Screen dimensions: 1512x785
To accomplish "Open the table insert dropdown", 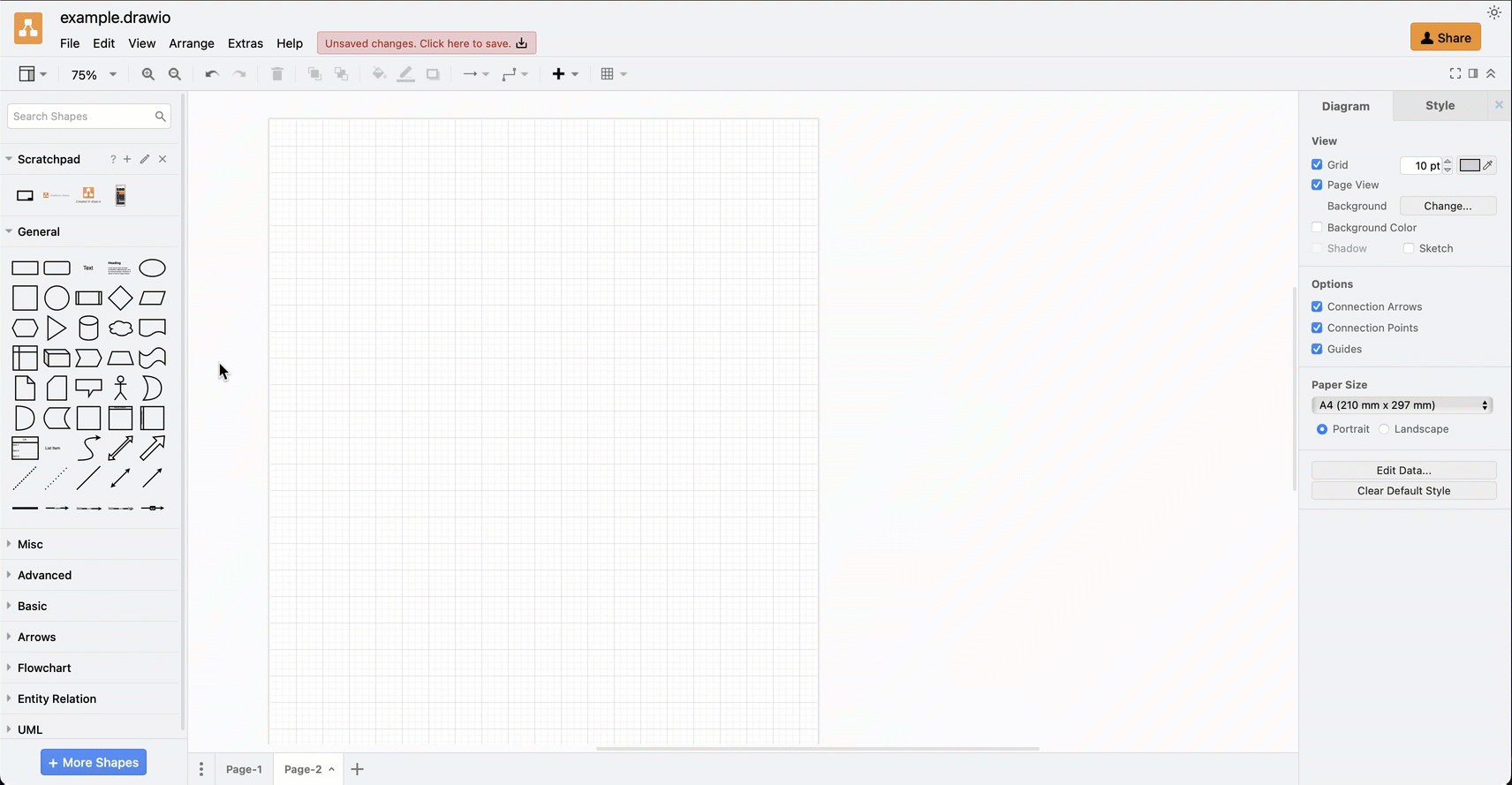I will (x=614, y=74).
